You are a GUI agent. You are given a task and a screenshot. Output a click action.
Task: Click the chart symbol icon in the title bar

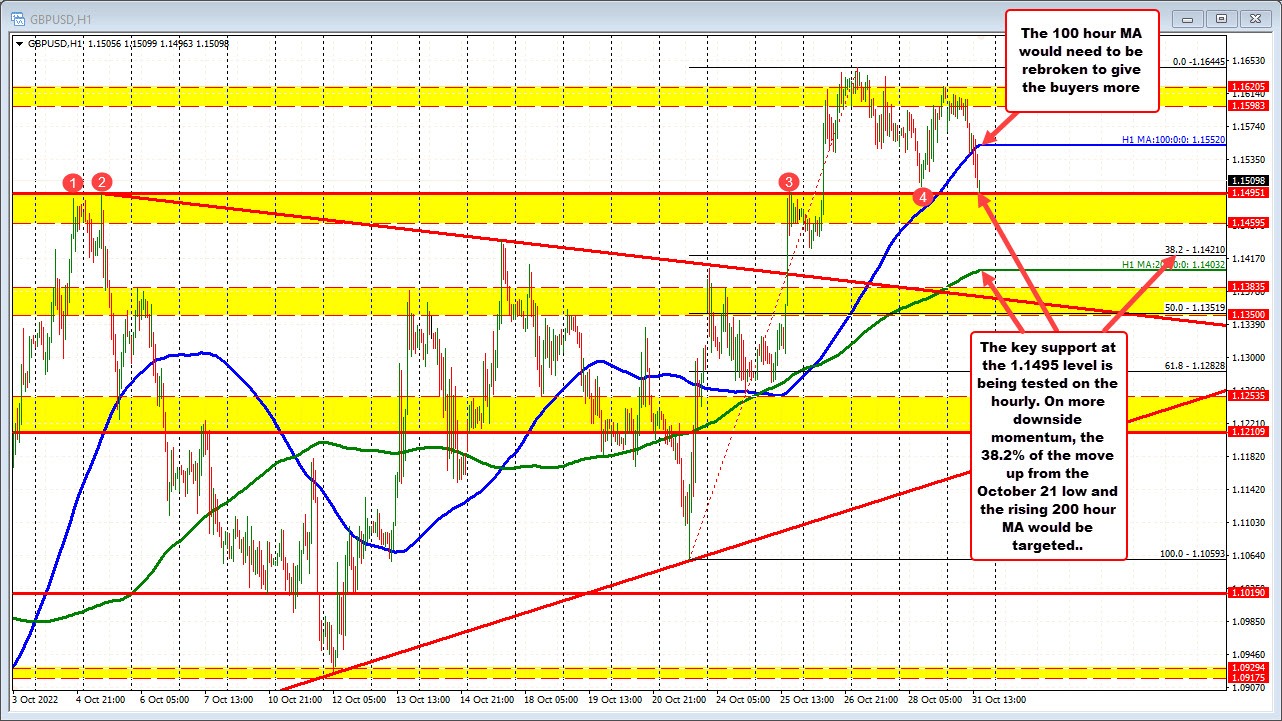click(20, 18)
